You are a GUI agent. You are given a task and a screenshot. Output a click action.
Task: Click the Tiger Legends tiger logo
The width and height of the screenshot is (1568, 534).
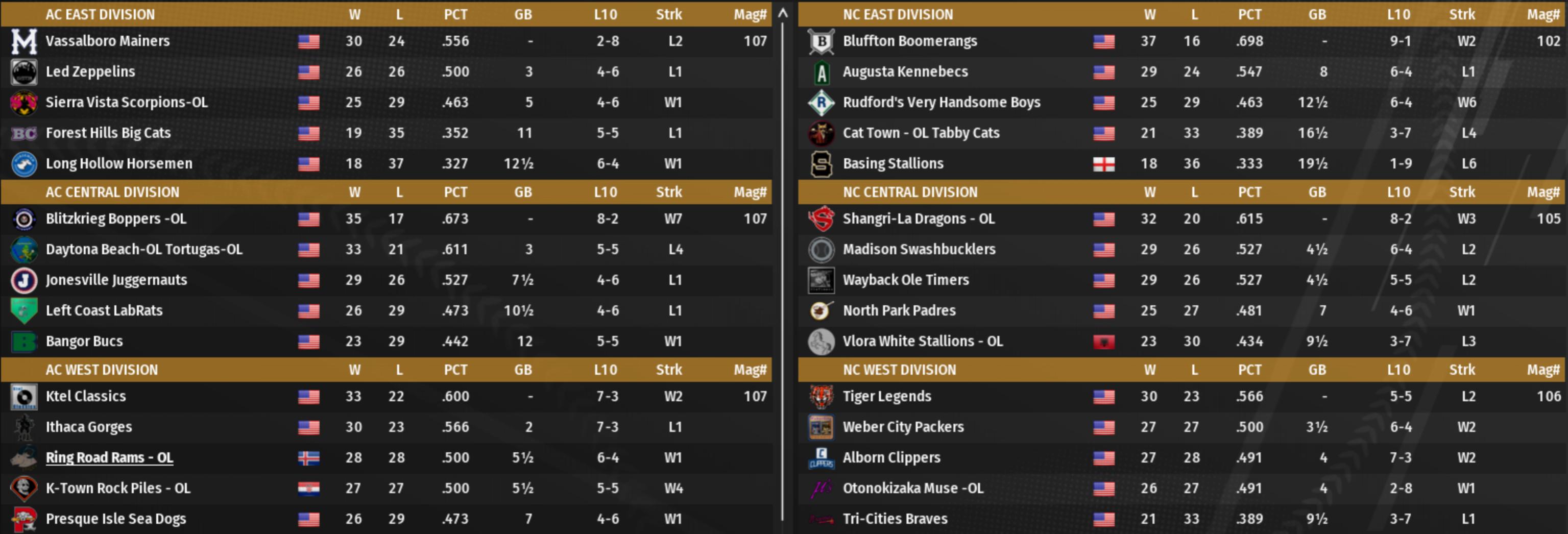click(821, 397)
